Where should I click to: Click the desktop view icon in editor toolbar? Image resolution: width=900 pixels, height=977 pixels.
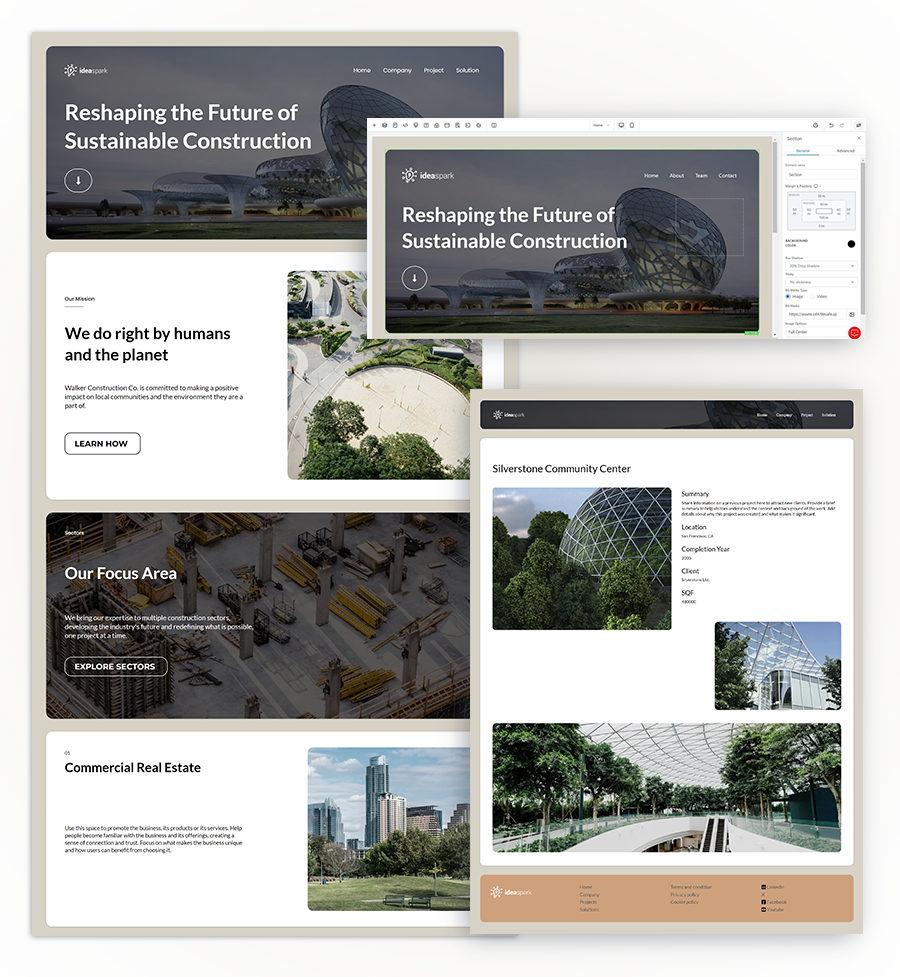tap(621, 125)
